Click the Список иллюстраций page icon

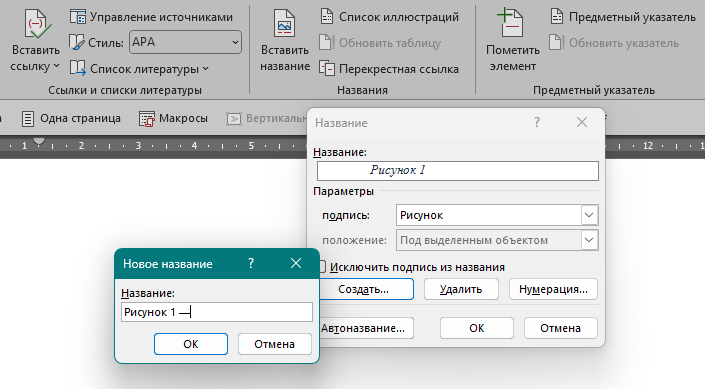click(327, 17)
